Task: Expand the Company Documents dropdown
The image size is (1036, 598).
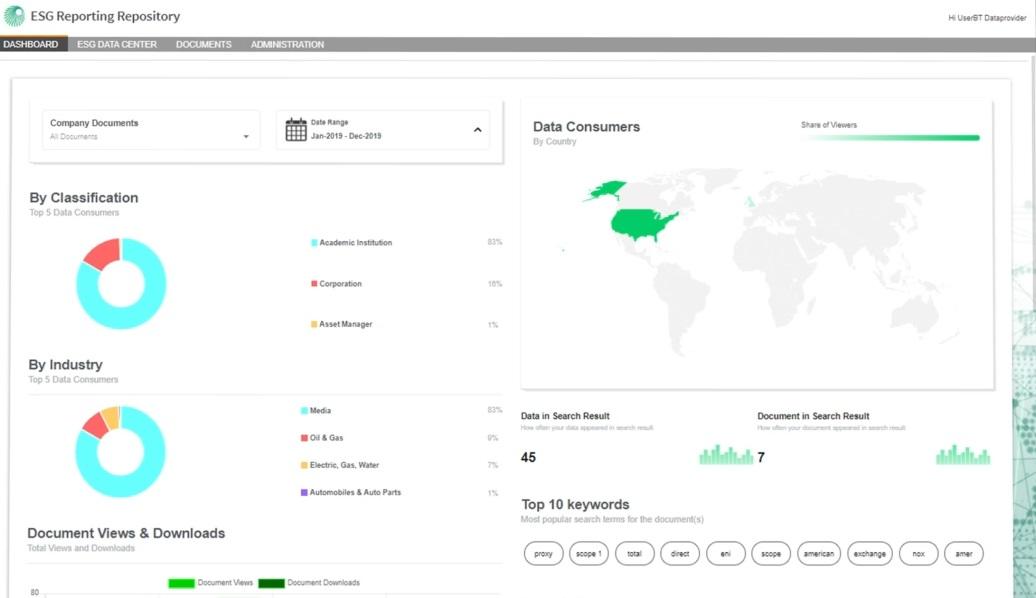Action: click(151, 130)
